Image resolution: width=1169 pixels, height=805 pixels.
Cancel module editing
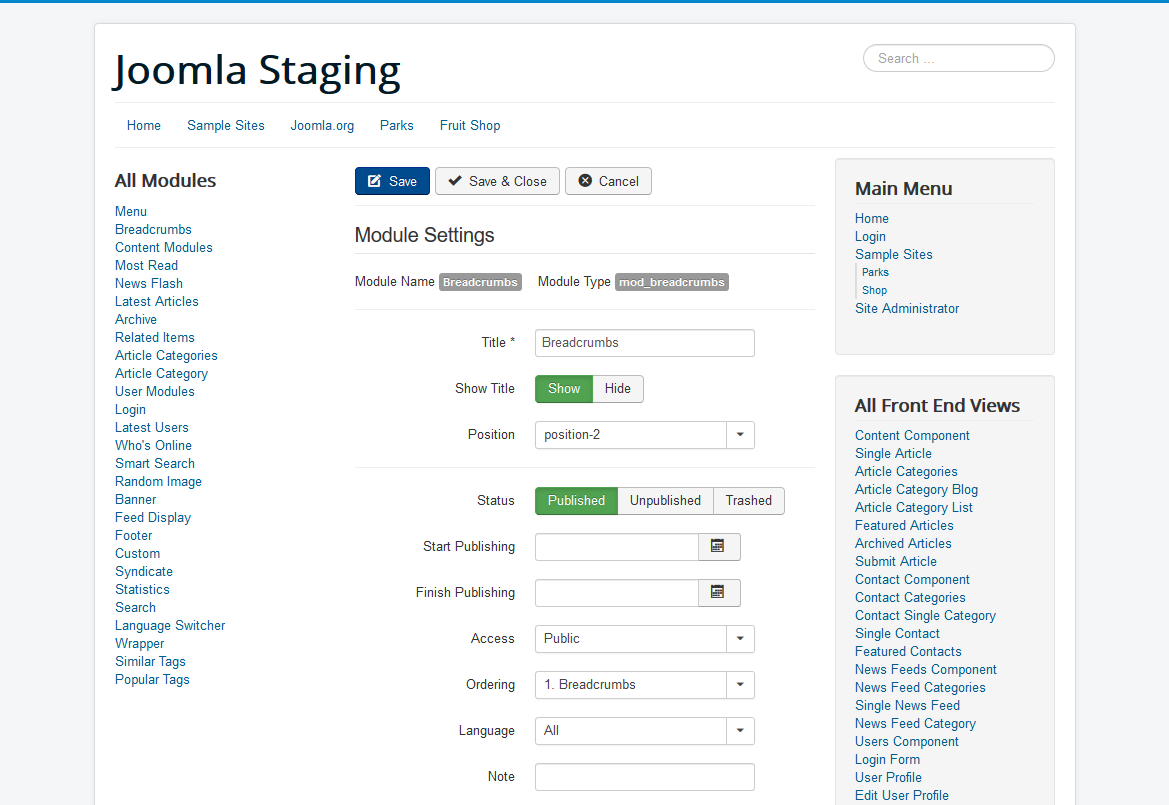coord(608,181)
